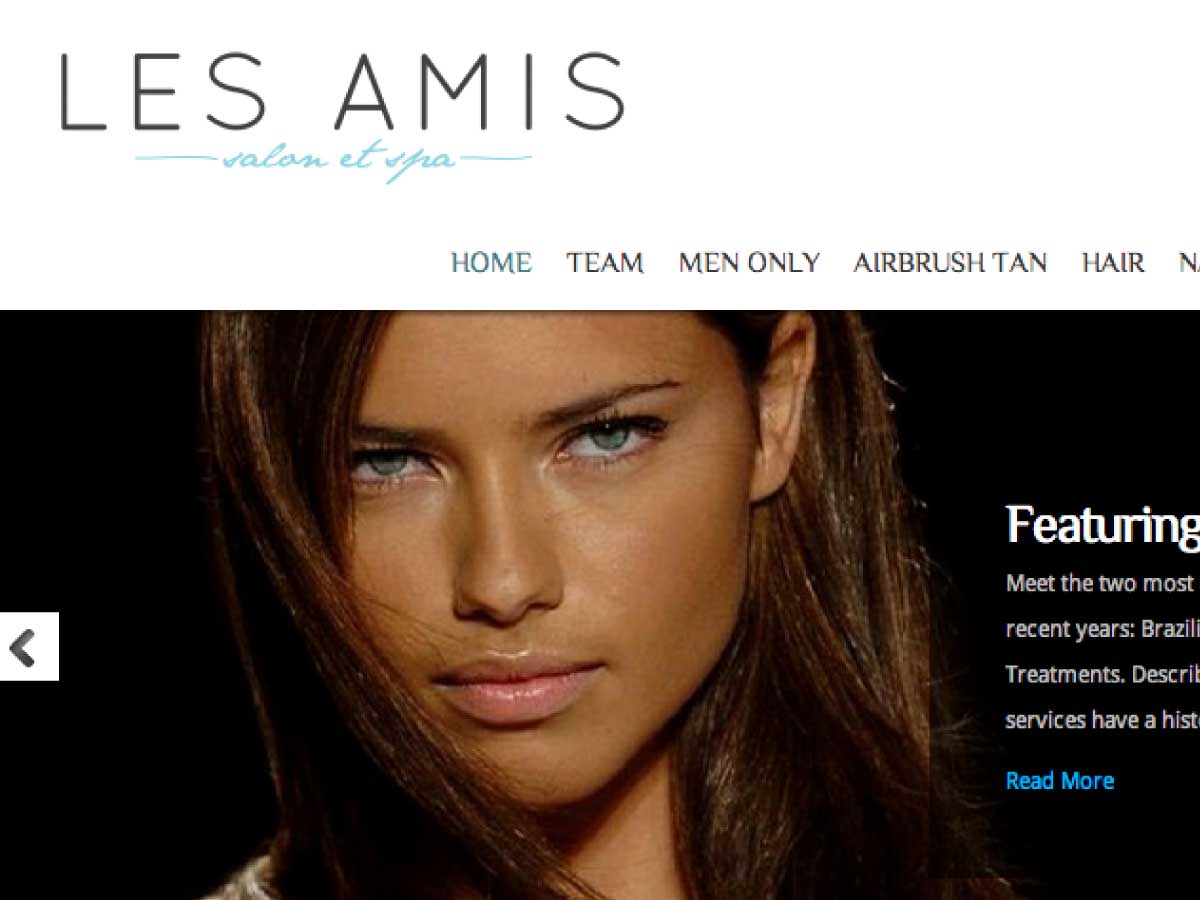Click the dark caption panel below Read More
The height and width of the screenshot is (900, 1200).
[x=1065, y=840]
